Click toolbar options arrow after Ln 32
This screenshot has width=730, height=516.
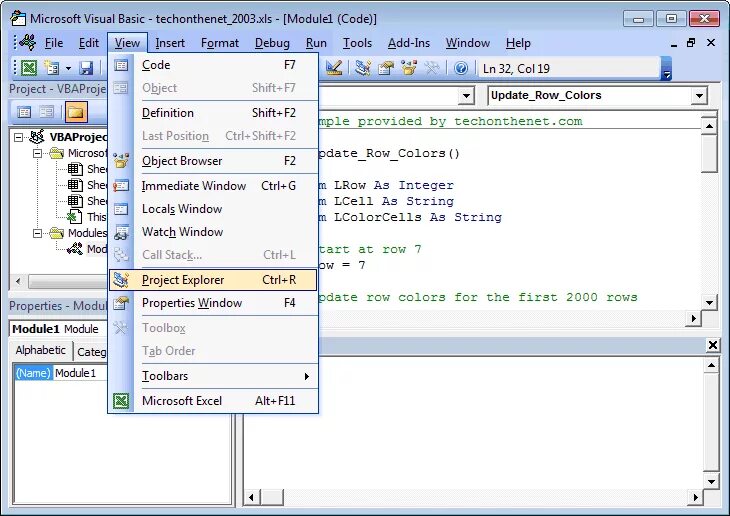coord(666,68)
